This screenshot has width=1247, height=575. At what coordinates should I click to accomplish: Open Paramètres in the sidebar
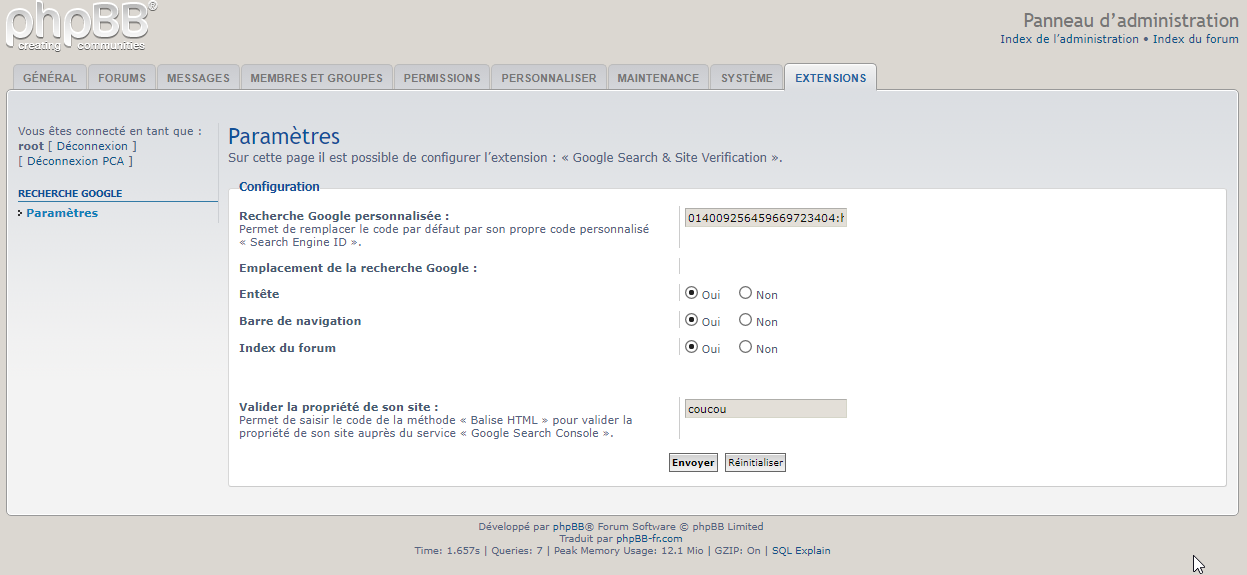coord(62,213)
